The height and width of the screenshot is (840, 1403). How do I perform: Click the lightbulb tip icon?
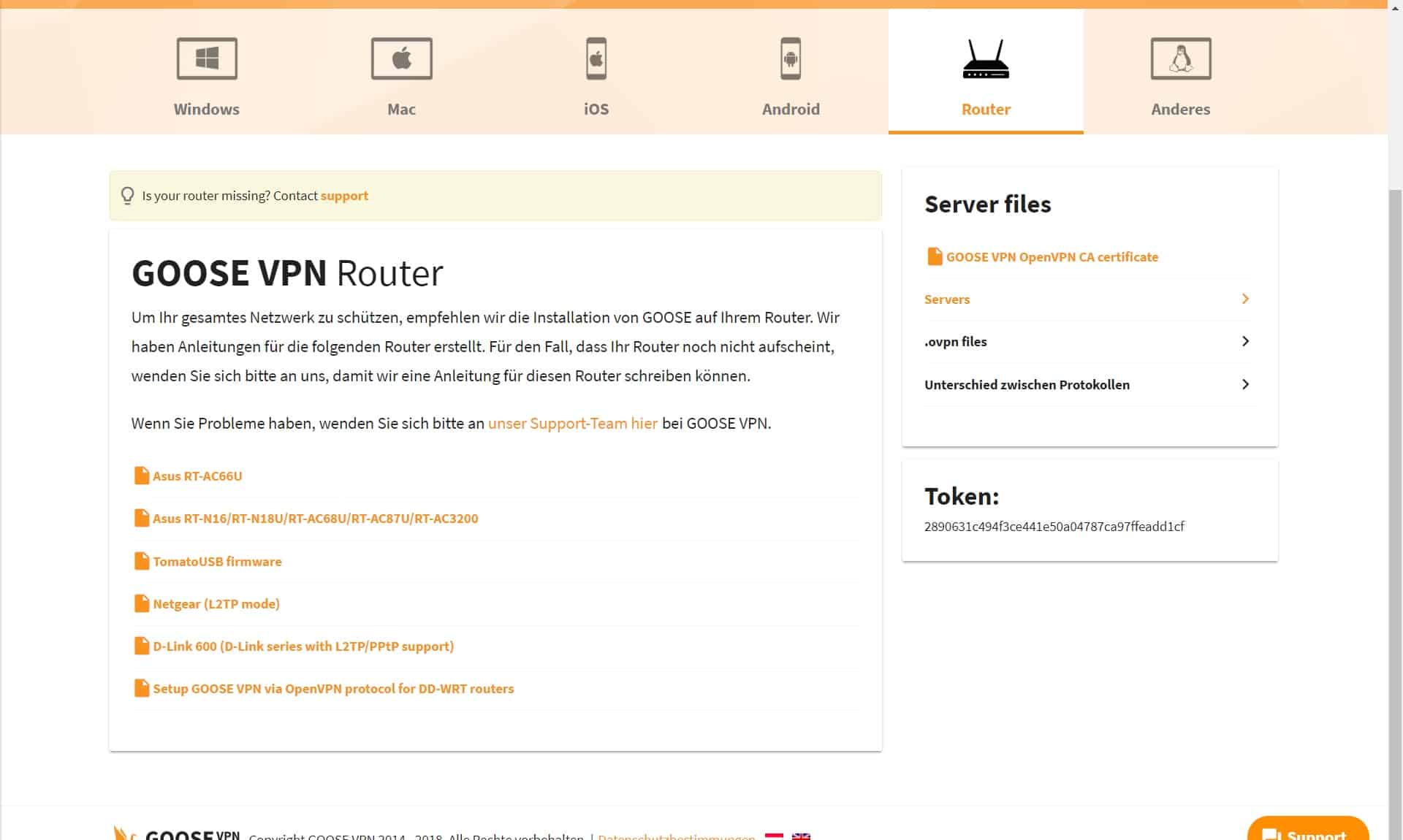pos(127,196)
